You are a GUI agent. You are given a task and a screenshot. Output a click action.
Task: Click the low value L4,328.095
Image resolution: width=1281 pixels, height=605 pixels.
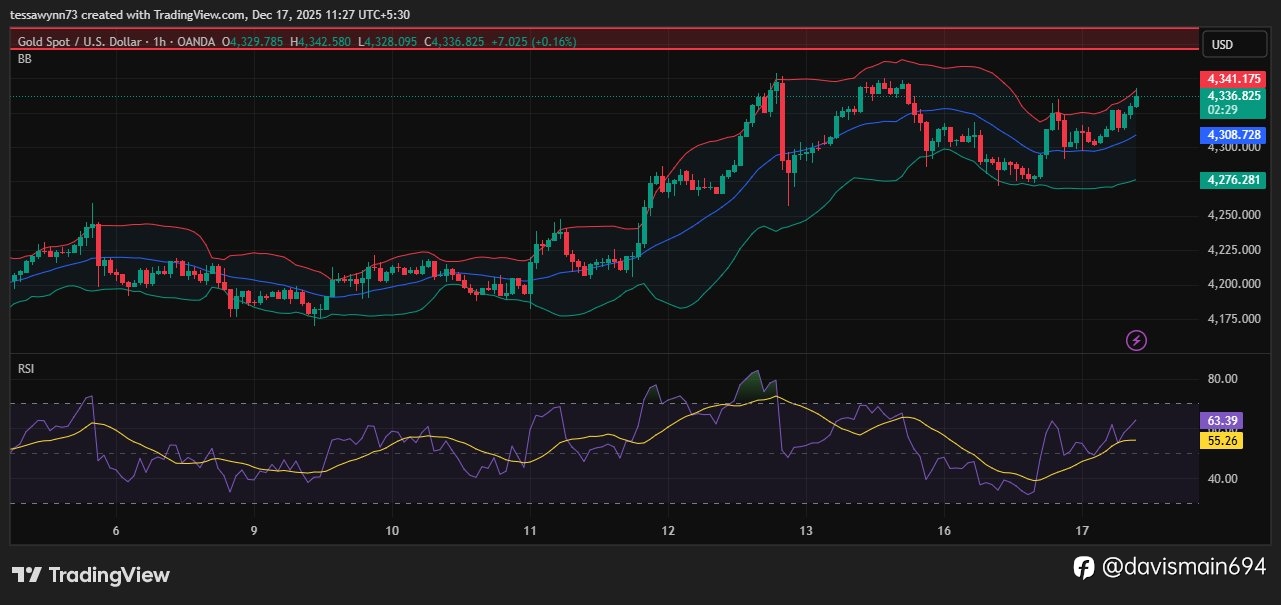(388, 41)
